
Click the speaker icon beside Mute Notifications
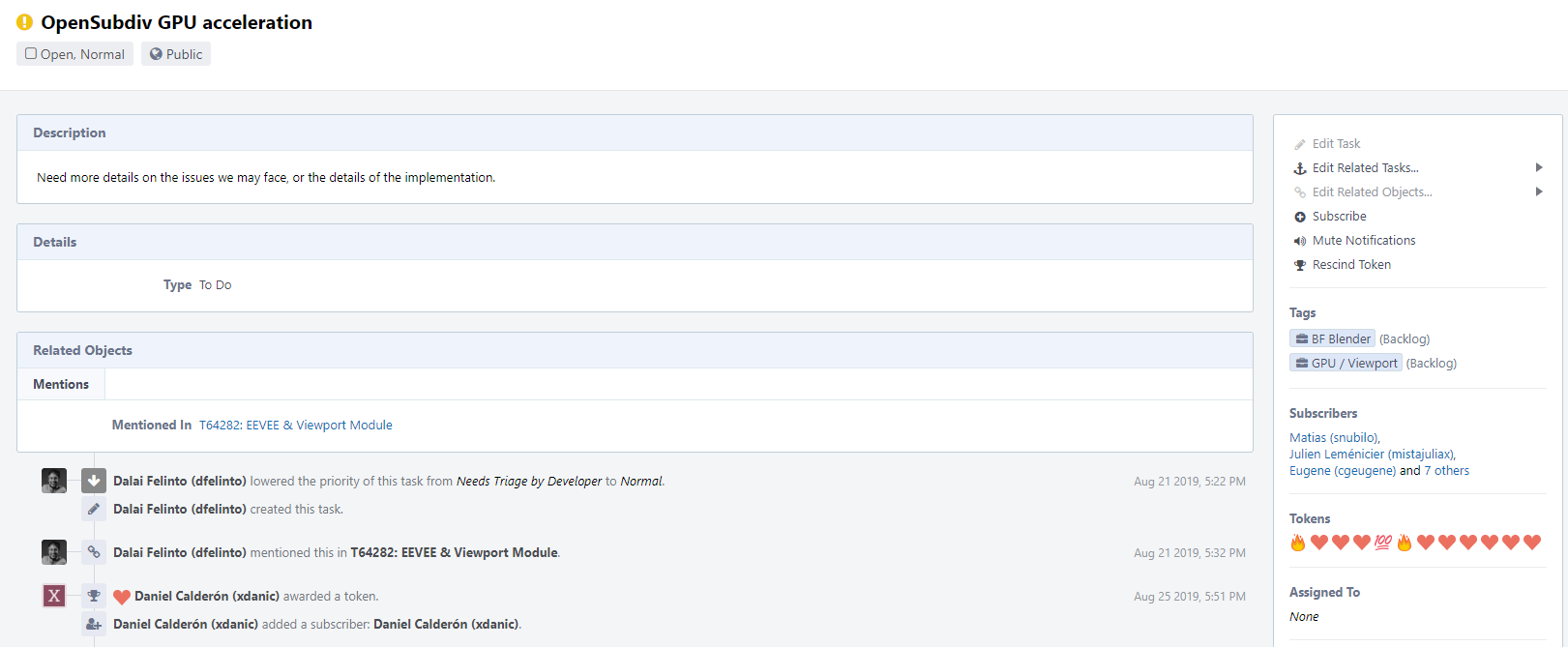pyautogui.click(x=1300, y=241)
